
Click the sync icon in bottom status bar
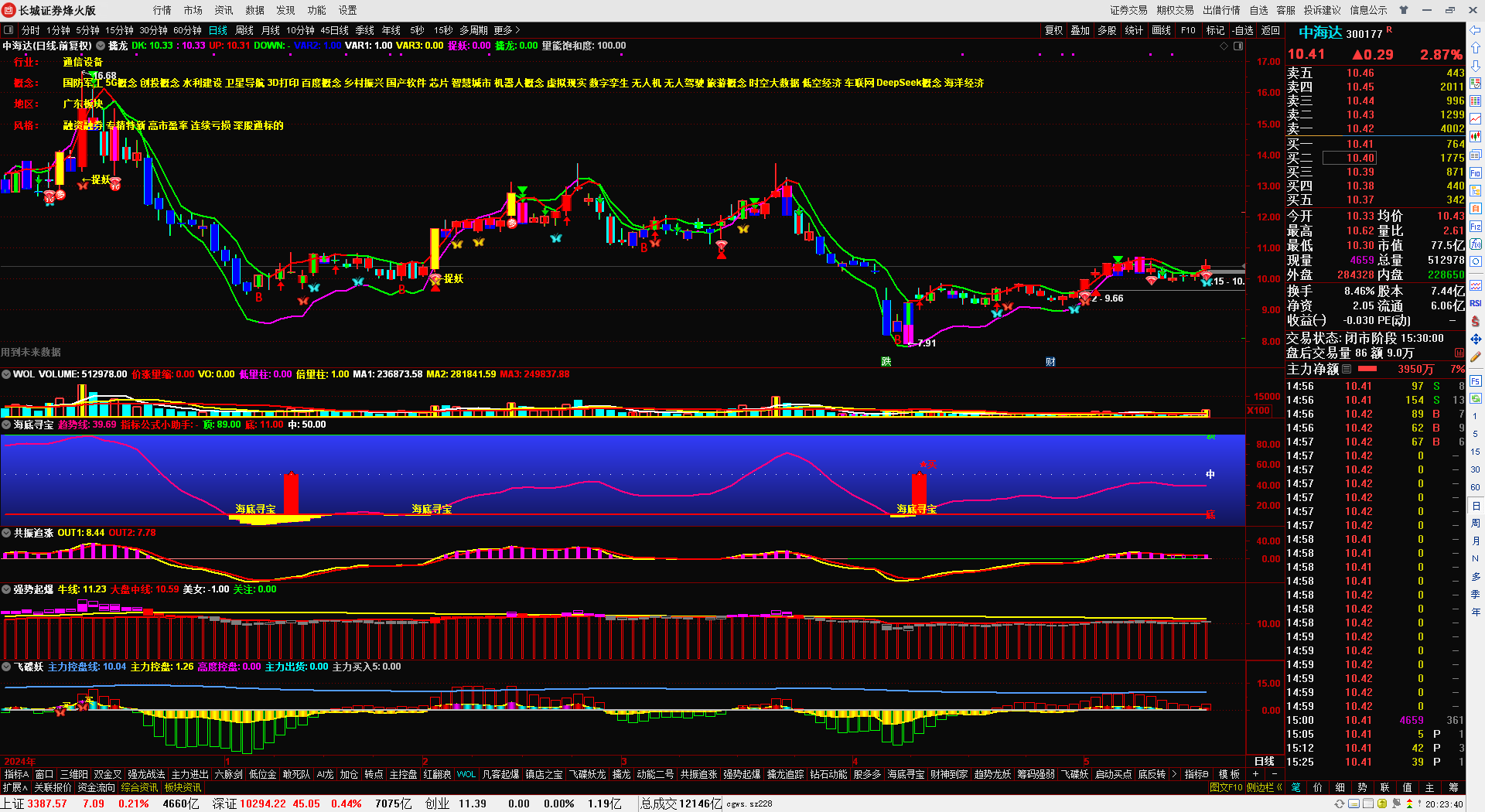pyautogui.click(x=1340, y=803)
